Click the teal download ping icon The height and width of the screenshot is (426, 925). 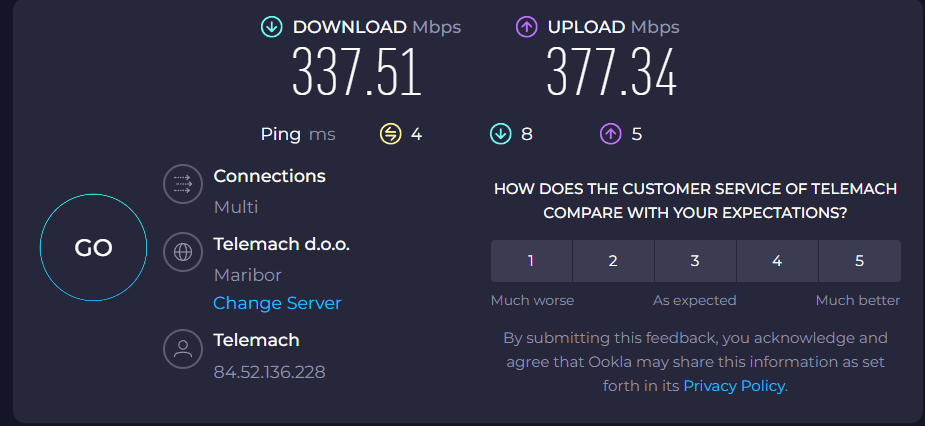click(501, 133)
